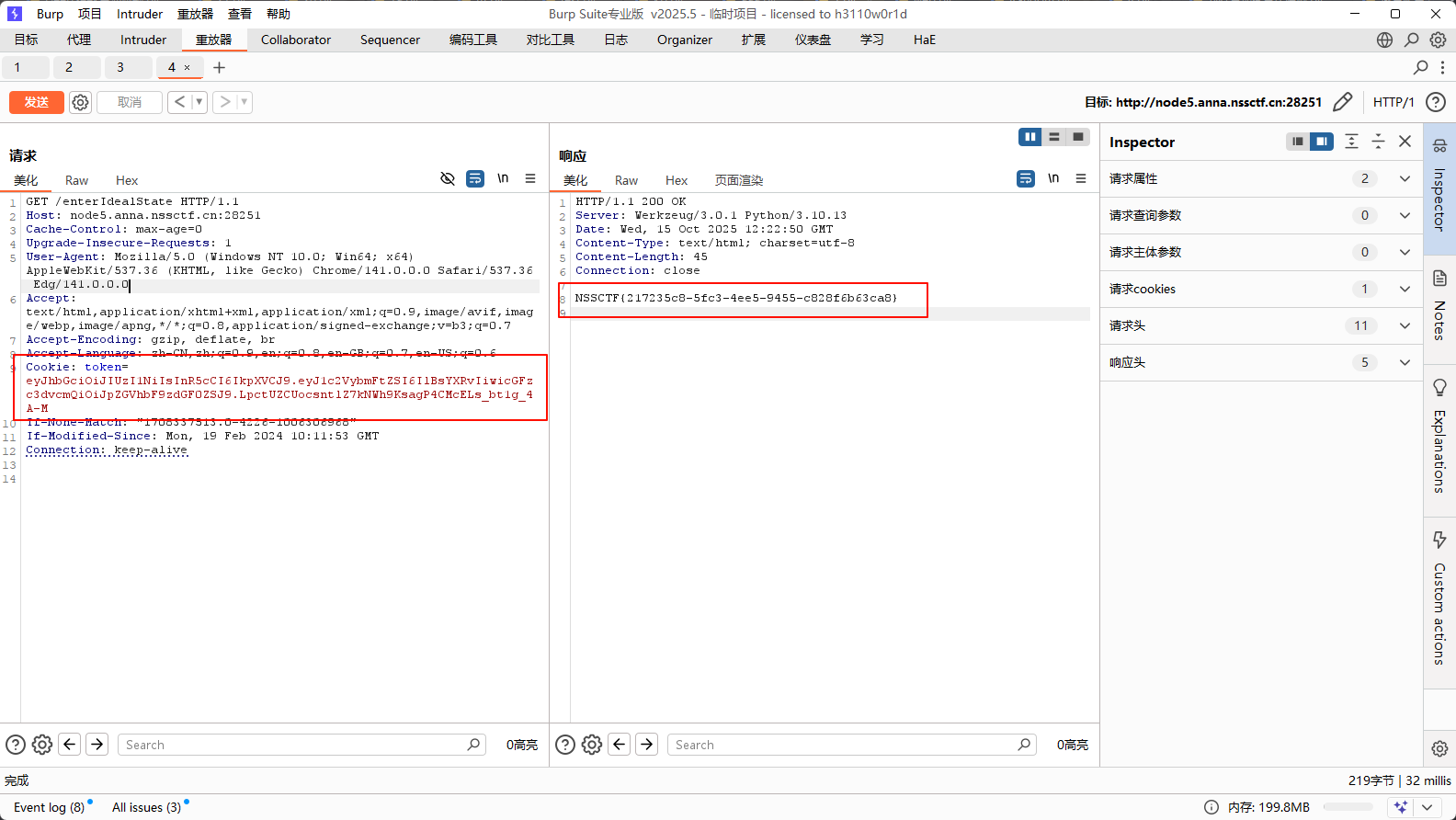The height and width of the screenshot is (820, 1456).
Task: Open the Sequencer tab
Action: [390, 40]
